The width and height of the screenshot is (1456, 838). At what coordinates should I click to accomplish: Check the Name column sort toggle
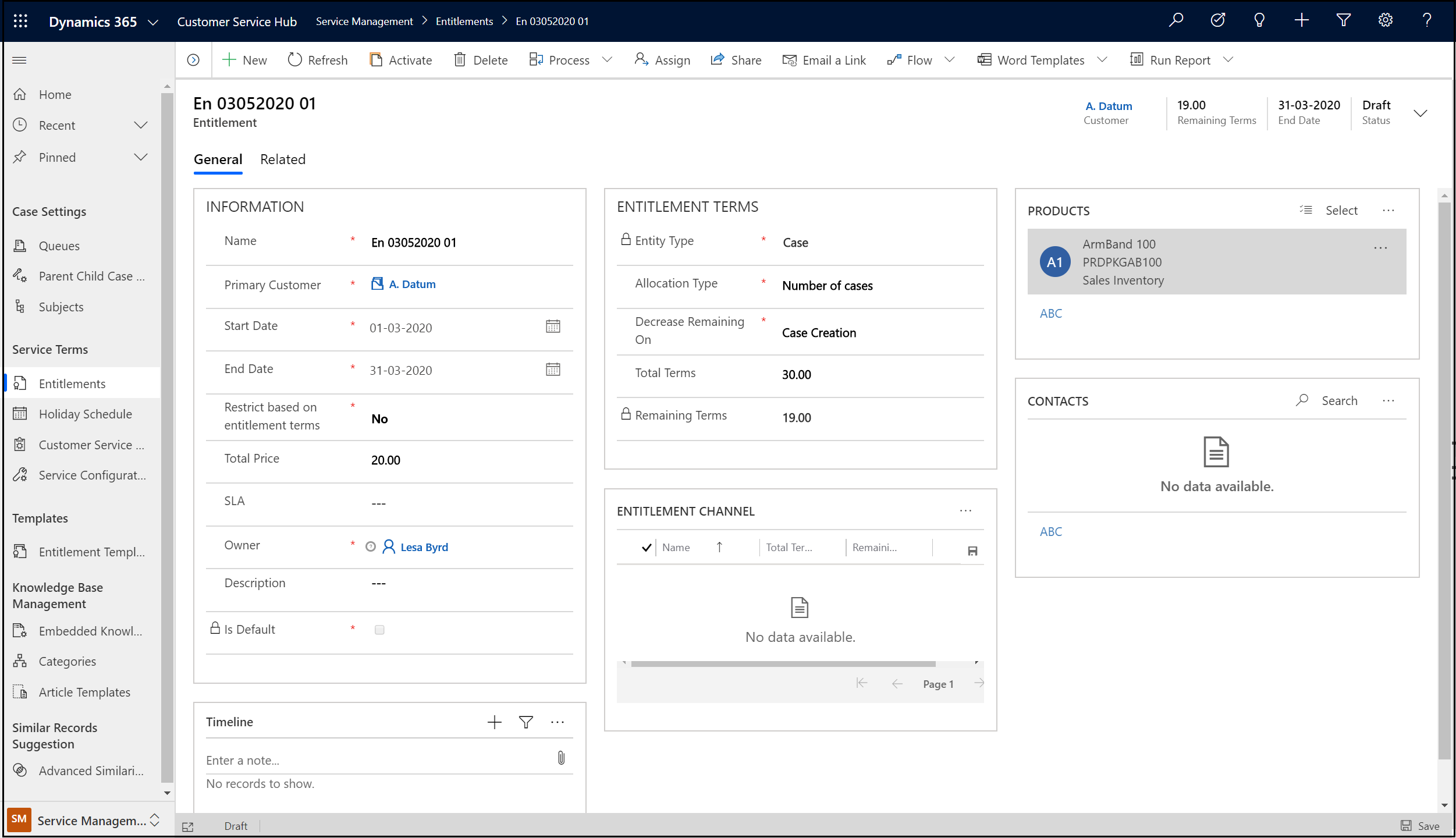point(719,547)
